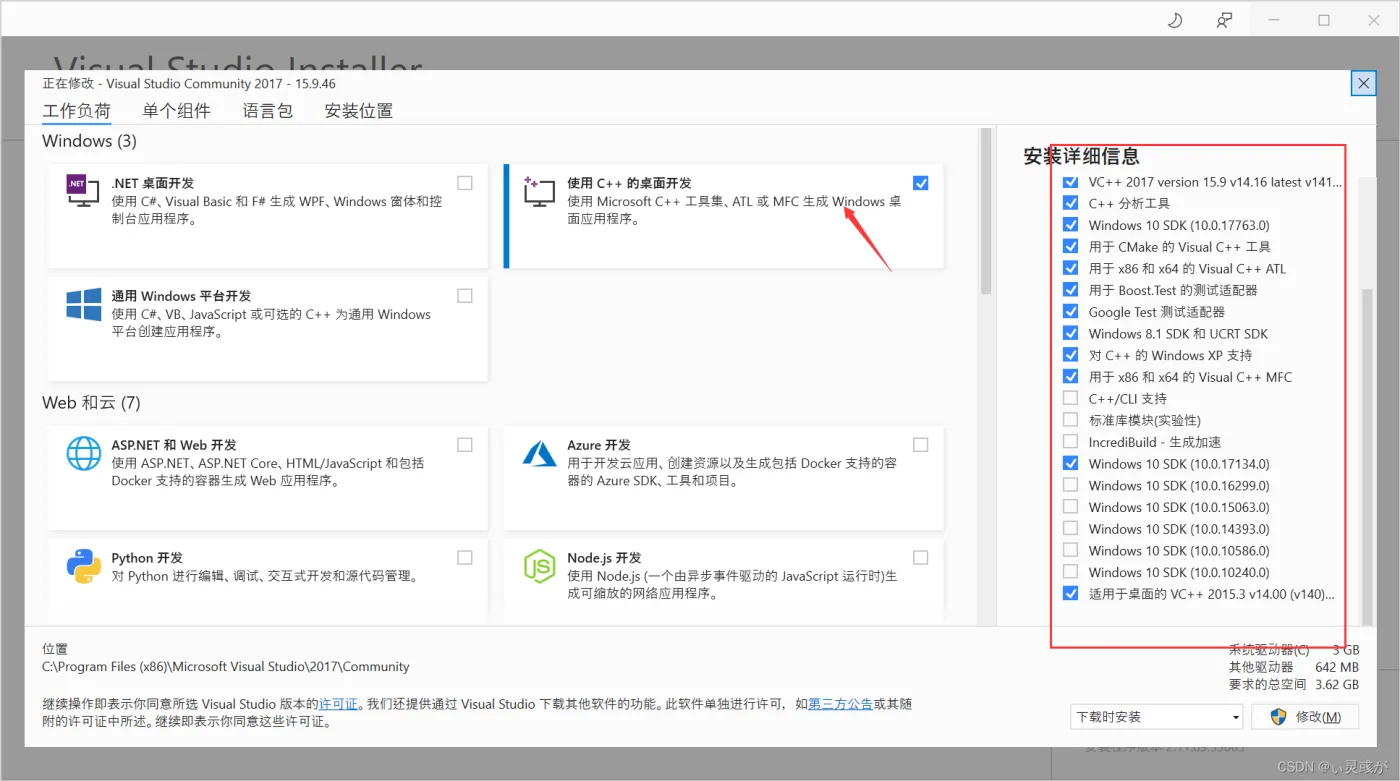The image size is (1400, 781).
Task: Check the Azure 开发 workload checkbox
Action: pyautogui.click(x=921, y=445)
